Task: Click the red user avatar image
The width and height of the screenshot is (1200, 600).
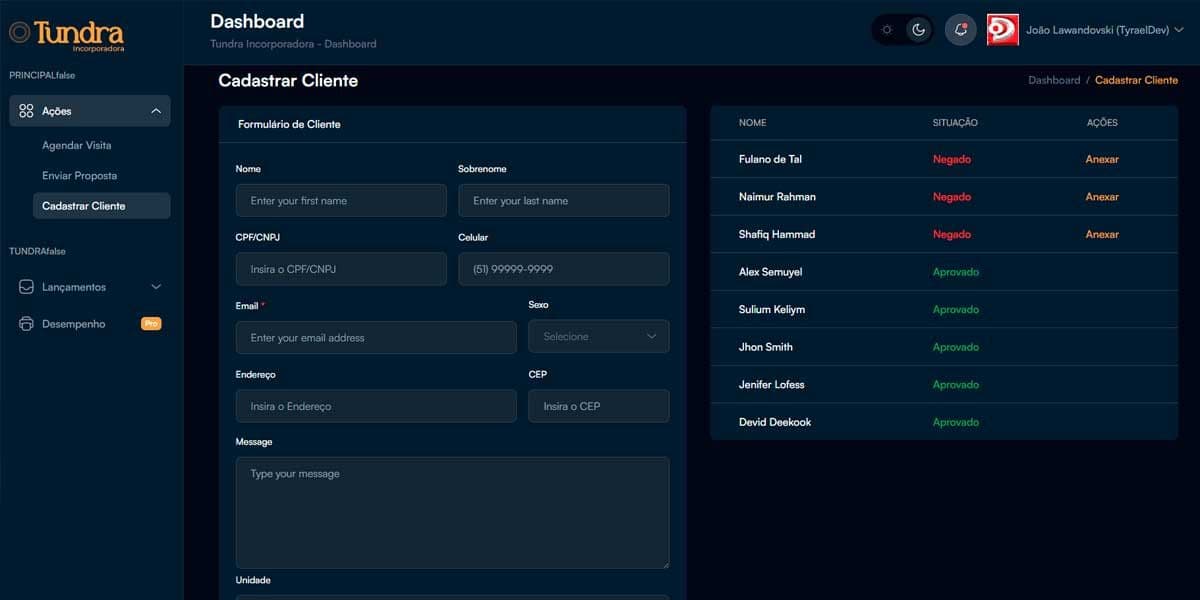Action: [1000, 30]
